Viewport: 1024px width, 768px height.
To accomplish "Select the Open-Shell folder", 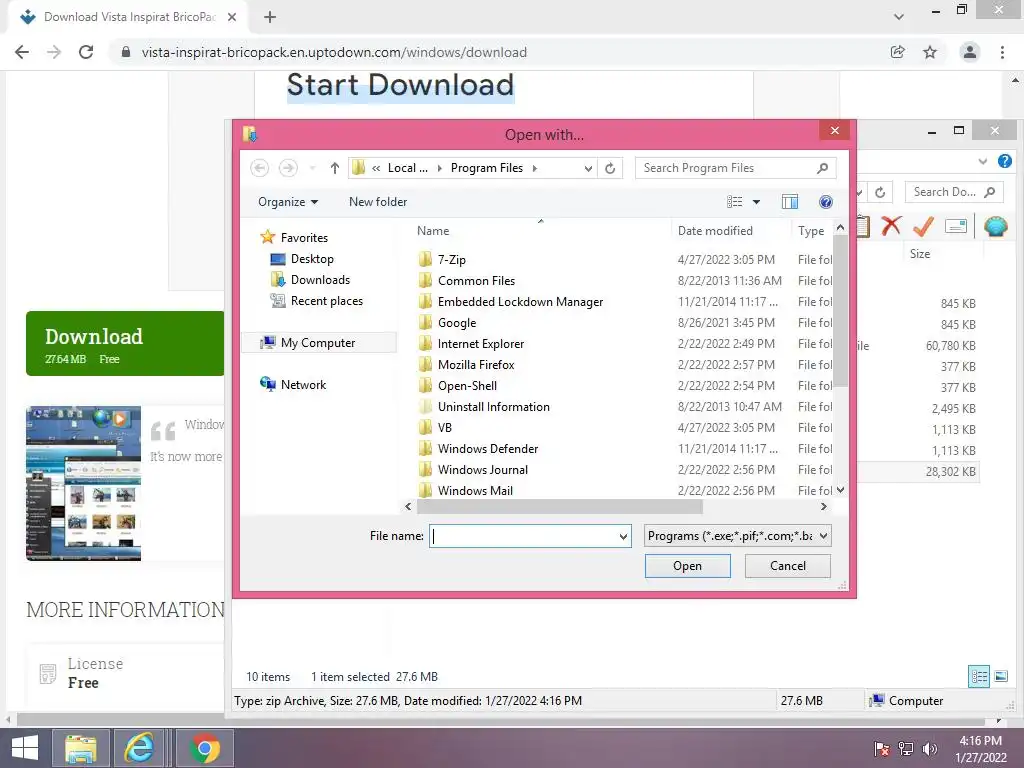I will click(x=468, y=385).
